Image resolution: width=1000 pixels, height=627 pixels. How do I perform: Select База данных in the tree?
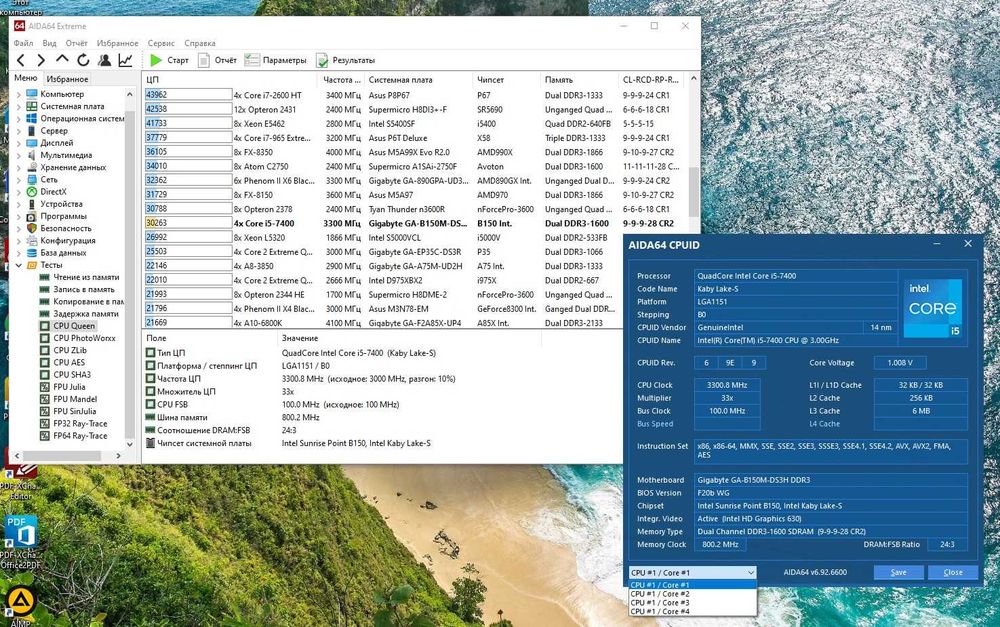click(x=63, y=253)
